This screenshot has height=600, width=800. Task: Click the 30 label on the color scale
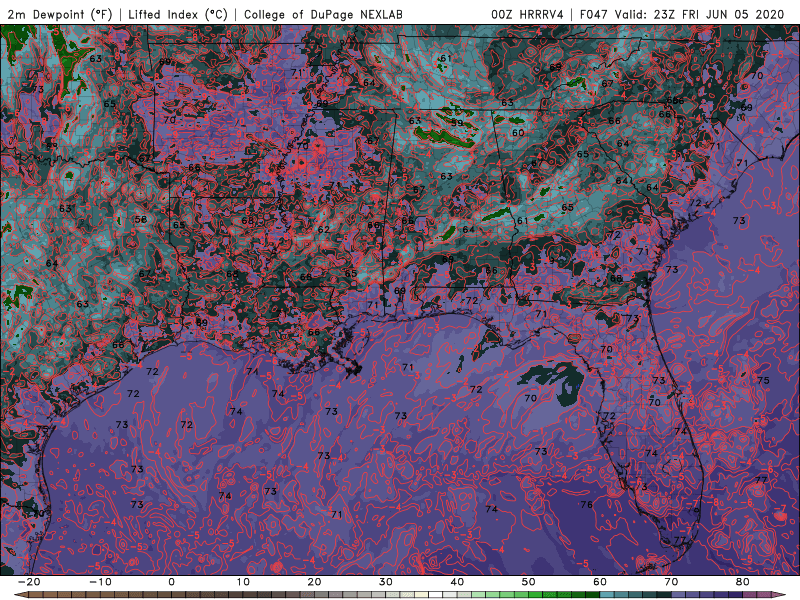pos(386,582)
